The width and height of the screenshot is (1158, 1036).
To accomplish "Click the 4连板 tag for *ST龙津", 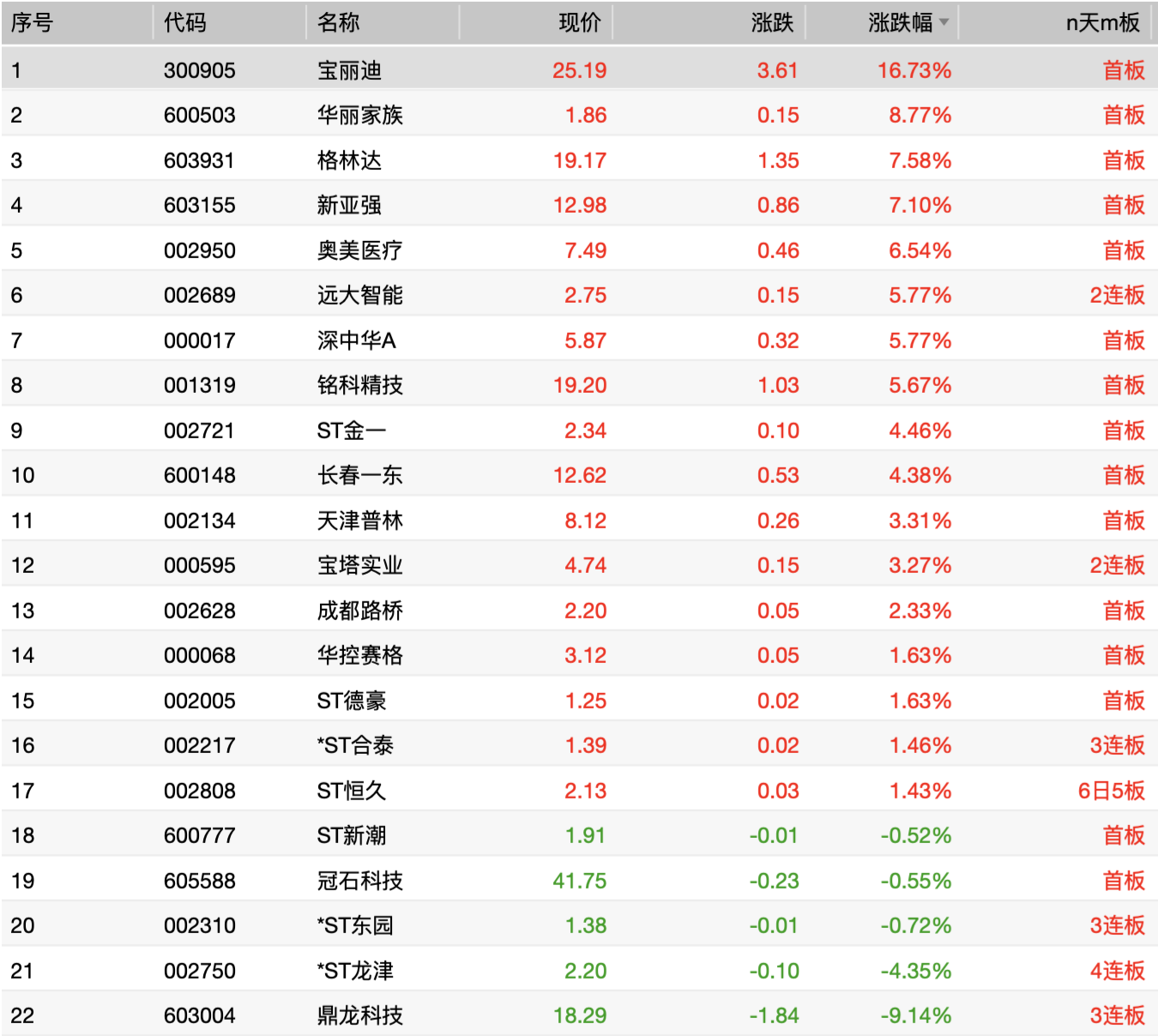I will [x=1117, y=971].
